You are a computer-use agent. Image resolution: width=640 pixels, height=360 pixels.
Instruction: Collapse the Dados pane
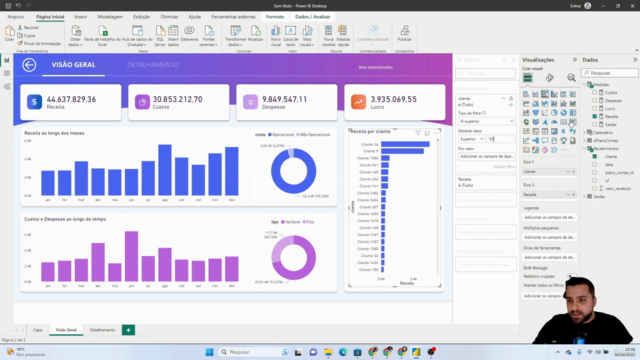point(635,60)
